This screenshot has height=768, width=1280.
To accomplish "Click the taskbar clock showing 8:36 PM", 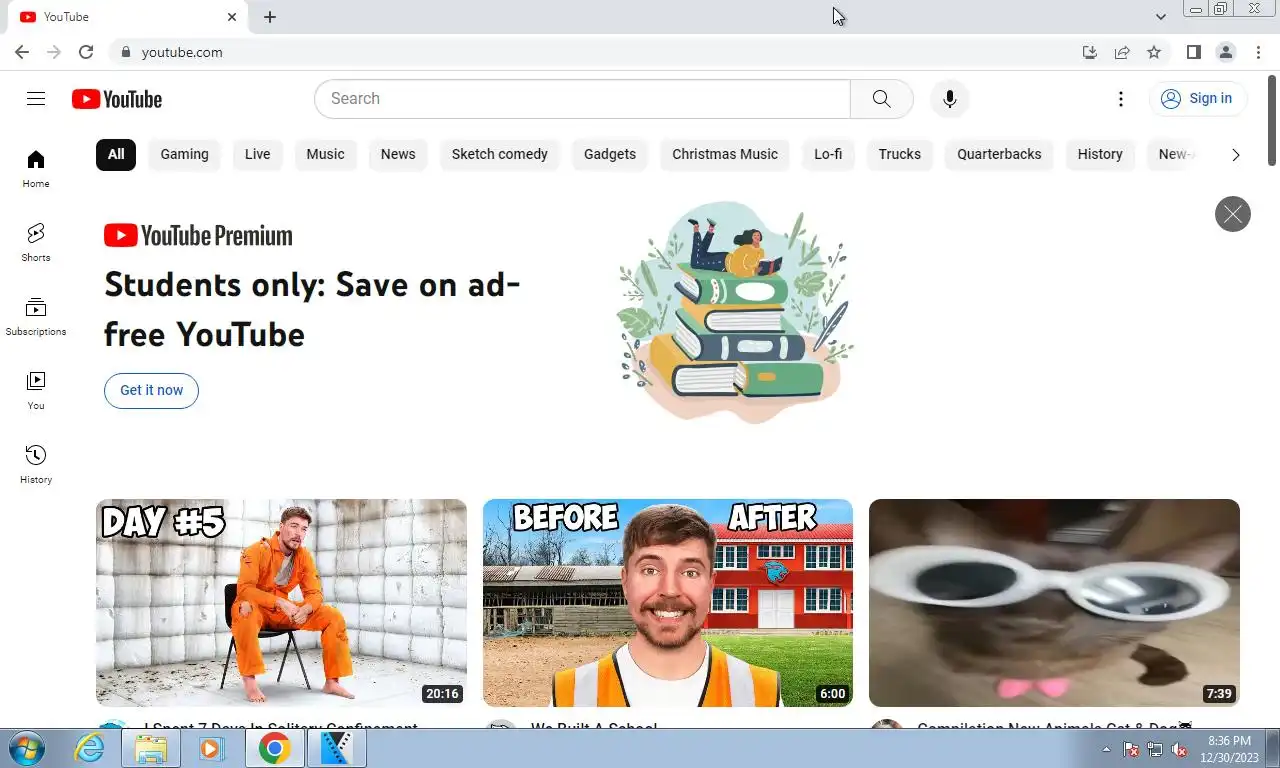I will (1229, 749).
